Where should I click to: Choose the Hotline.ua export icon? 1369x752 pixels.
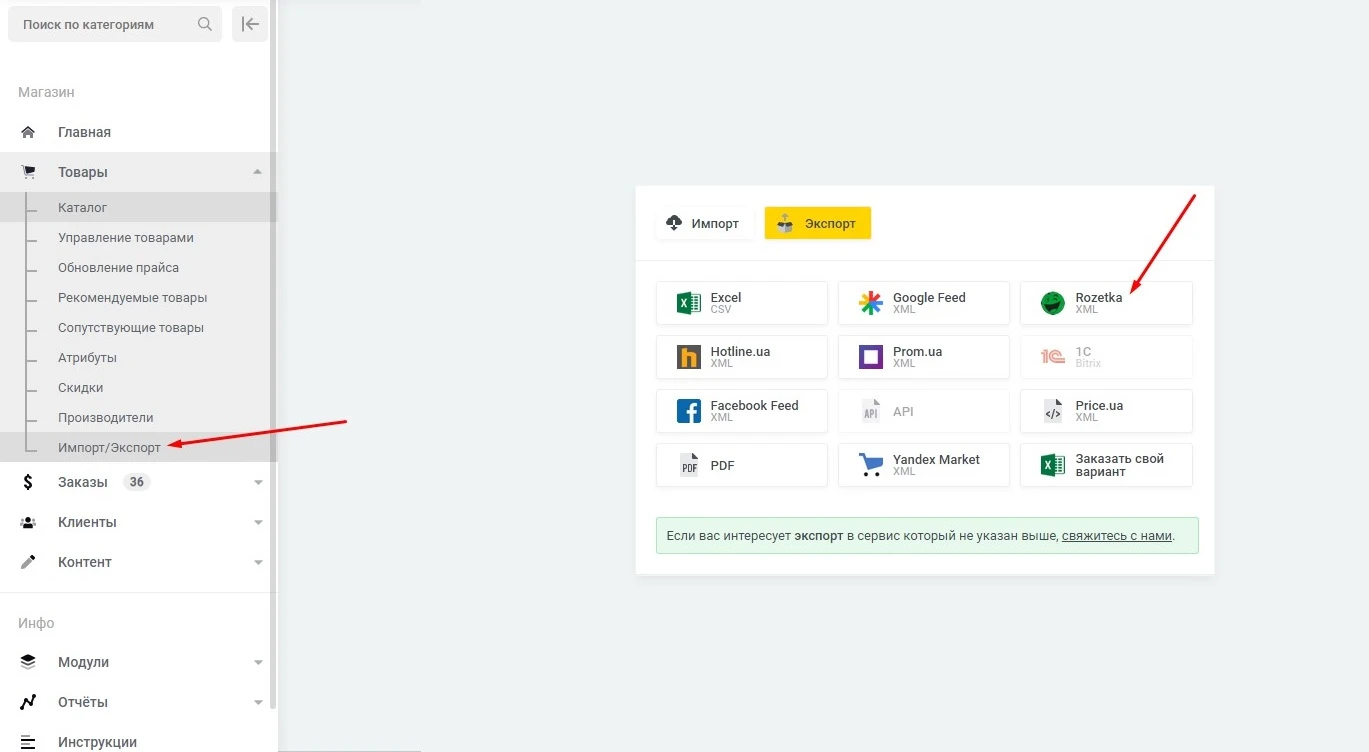688,357
